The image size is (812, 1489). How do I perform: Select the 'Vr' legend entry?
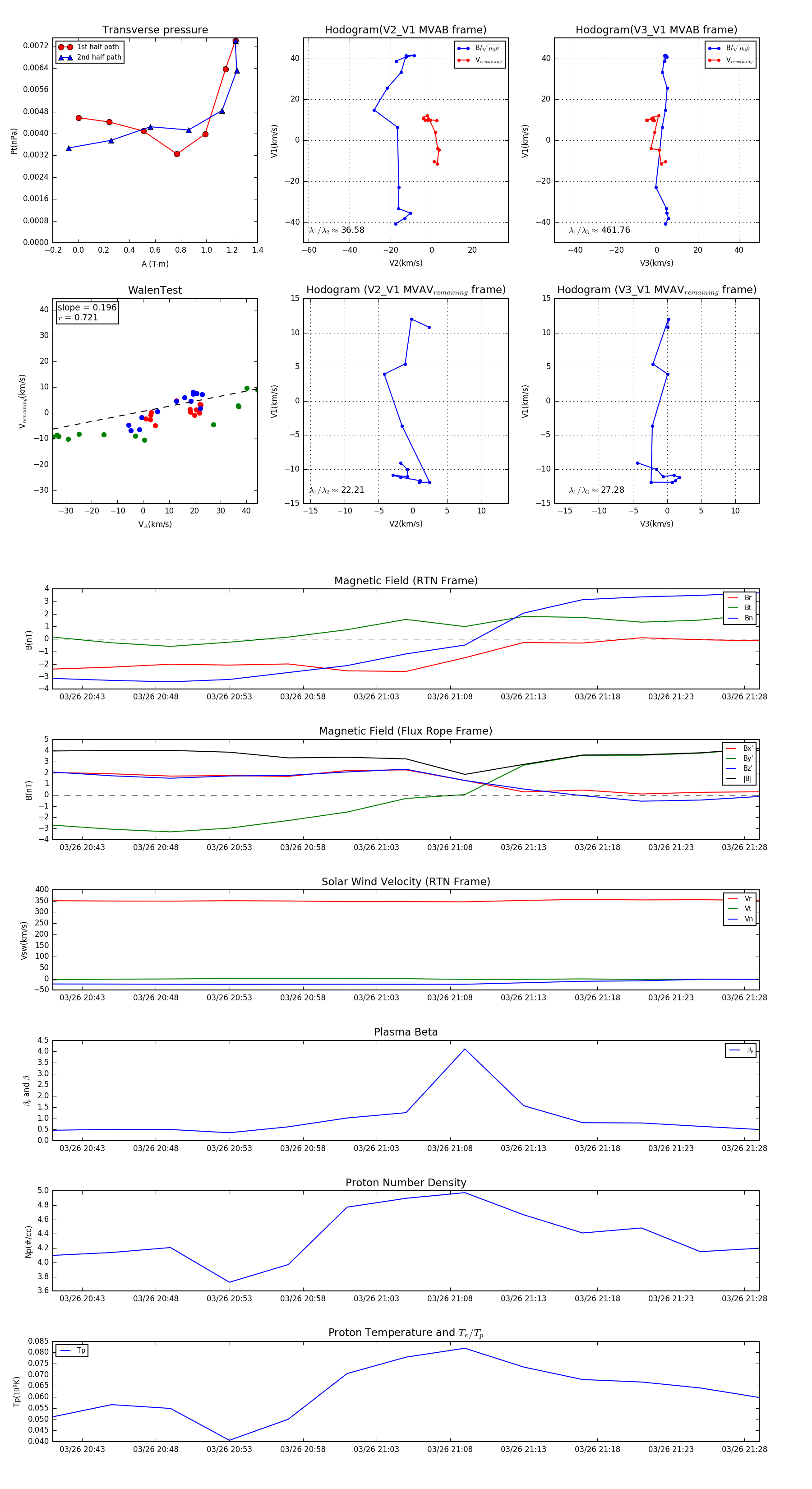pyautogui.click(x=740, y=899)
